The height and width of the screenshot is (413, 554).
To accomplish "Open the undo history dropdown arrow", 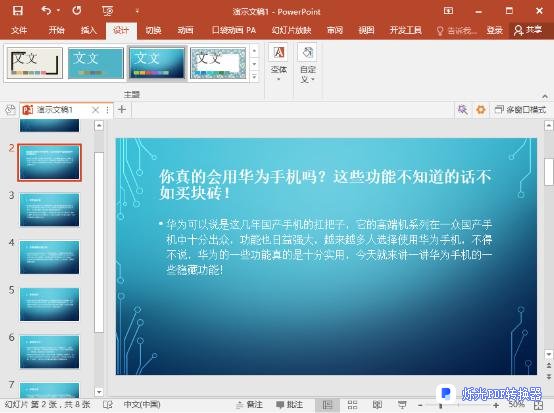I will pos(58,11).
